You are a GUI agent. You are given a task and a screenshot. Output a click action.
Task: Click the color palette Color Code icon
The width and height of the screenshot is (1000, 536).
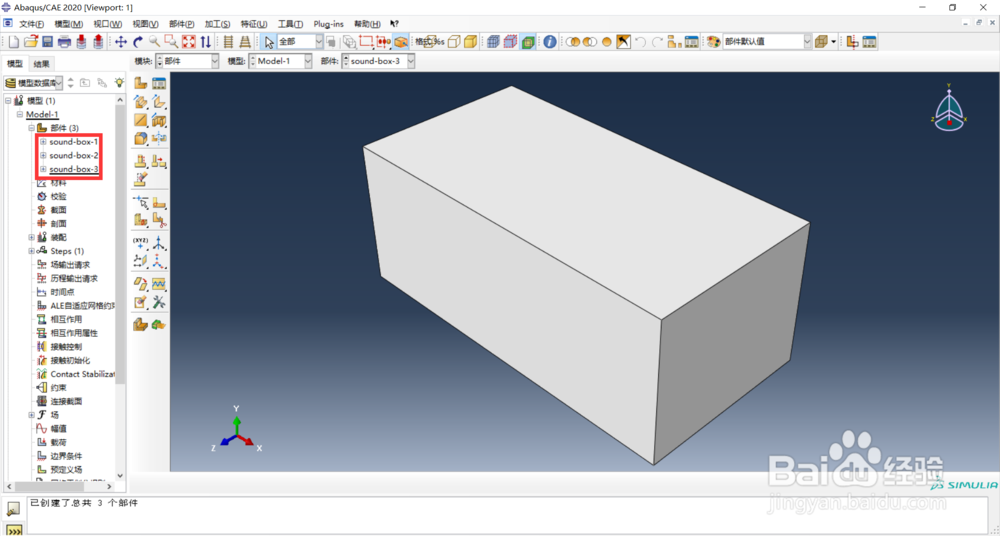(714, 42)
